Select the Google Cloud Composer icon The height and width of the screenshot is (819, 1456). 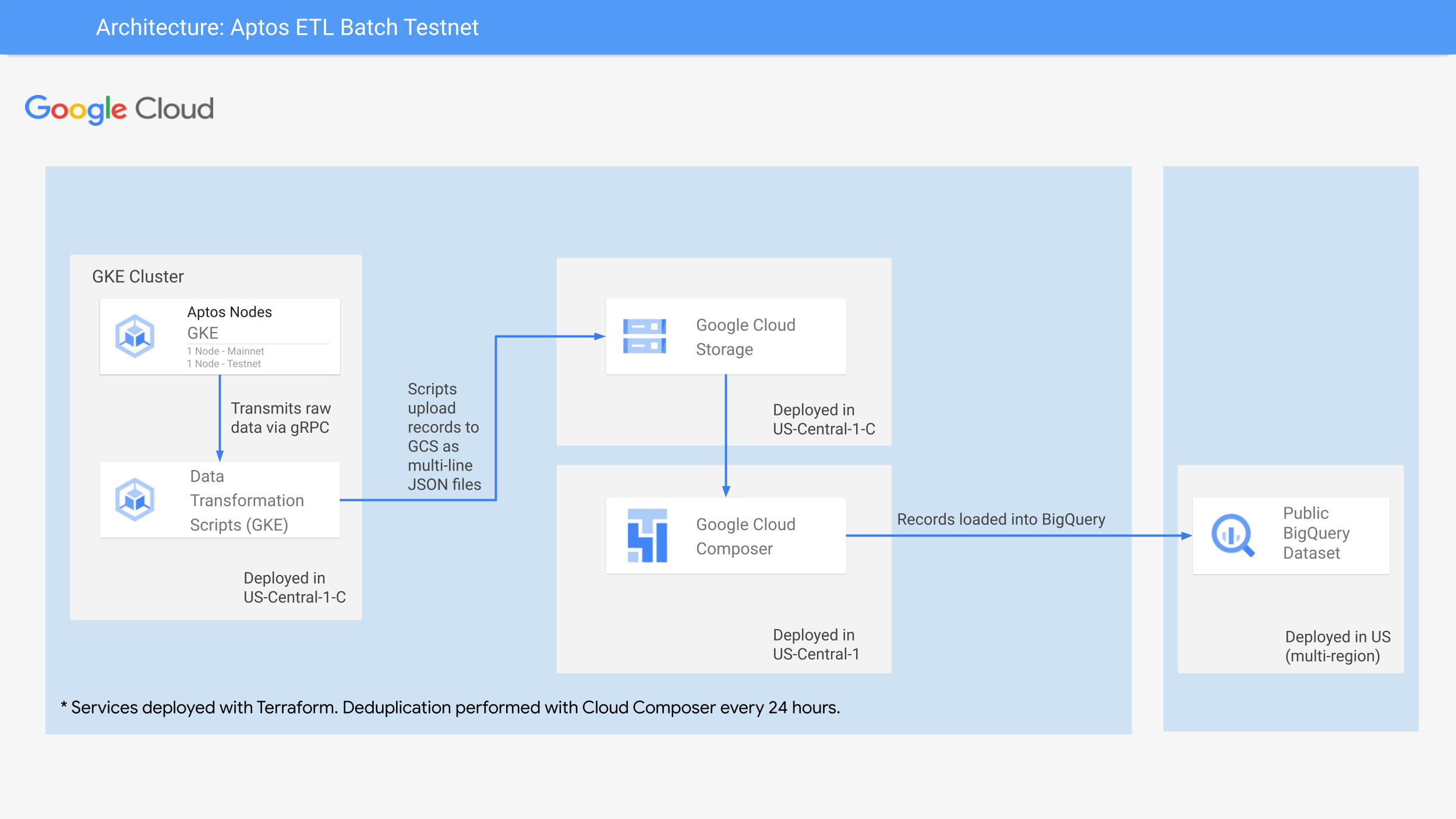click(x=647, y=535)
